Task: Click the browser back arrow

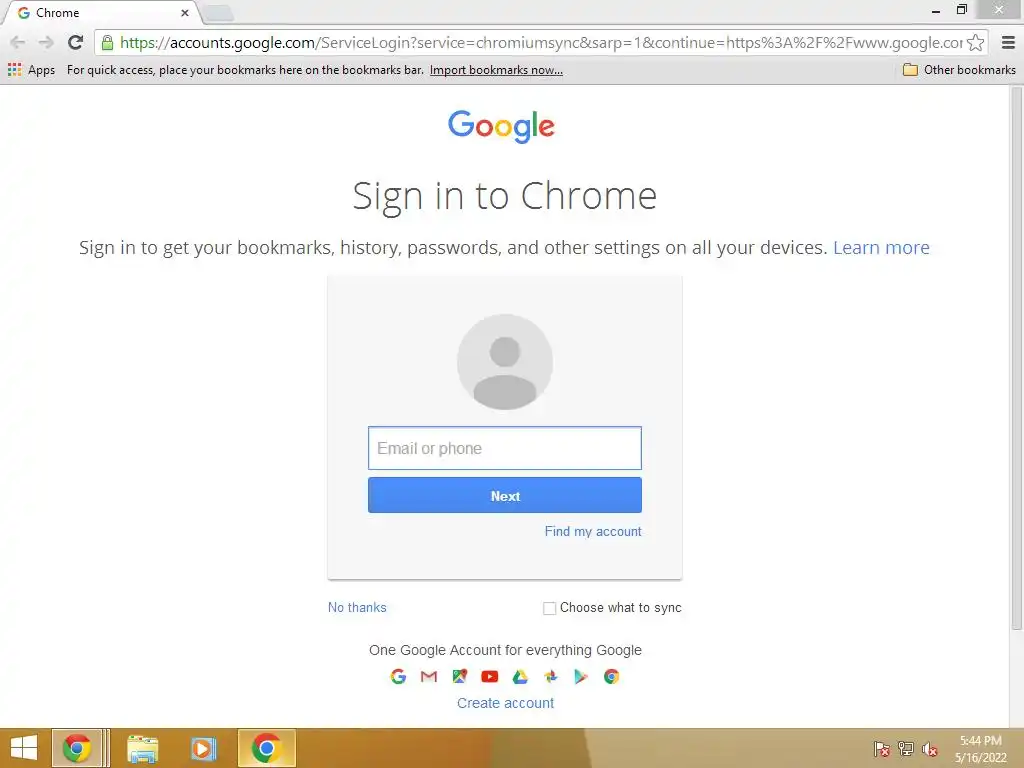Action: point(18,42)
